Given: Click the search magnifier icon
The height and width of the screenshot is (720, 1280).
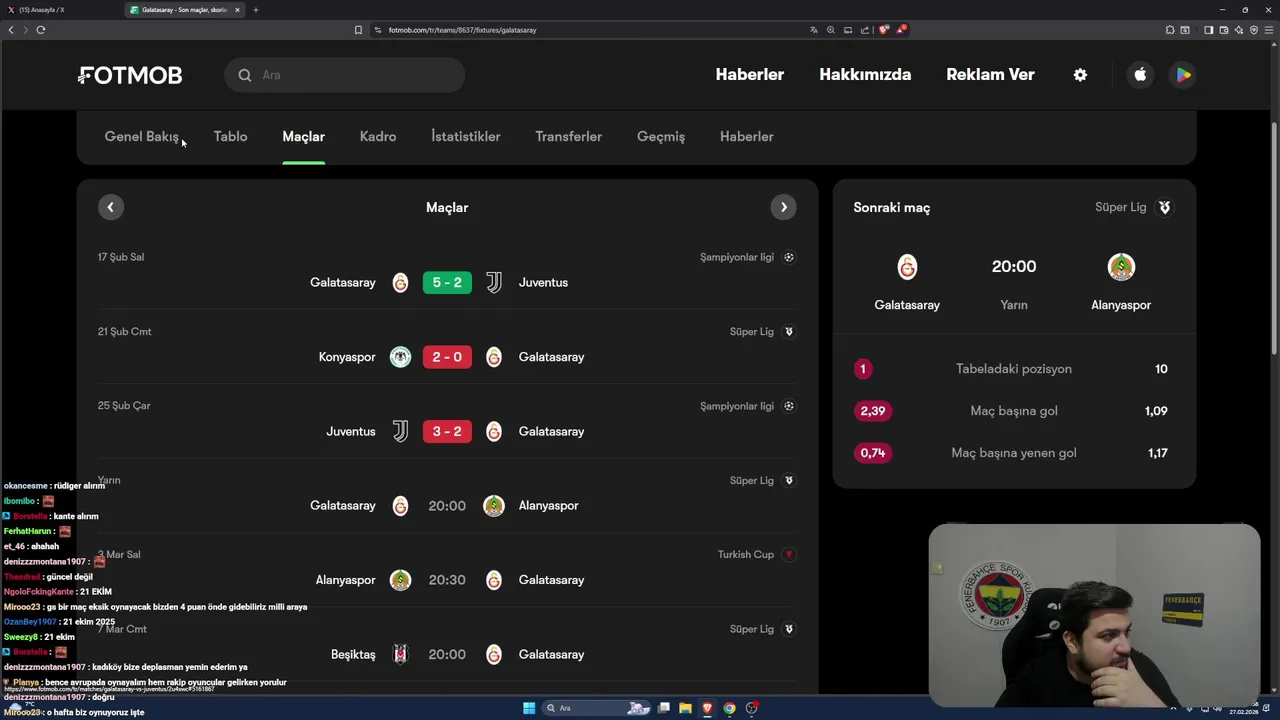Looking at the screenshot, I should 245,75.
